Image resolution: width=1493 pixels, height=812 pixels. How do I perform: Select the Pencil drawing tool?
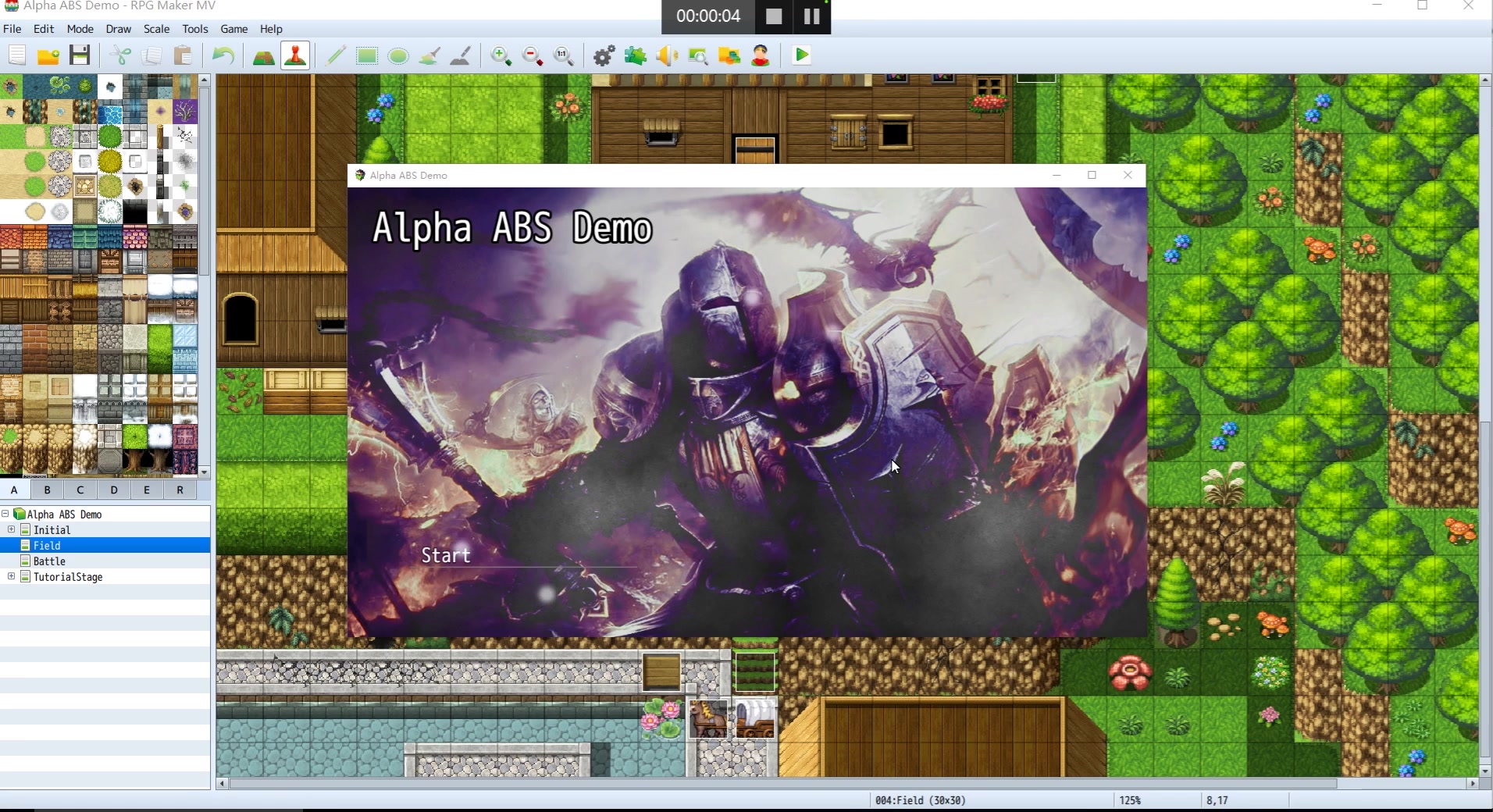[x=336, y=55]
